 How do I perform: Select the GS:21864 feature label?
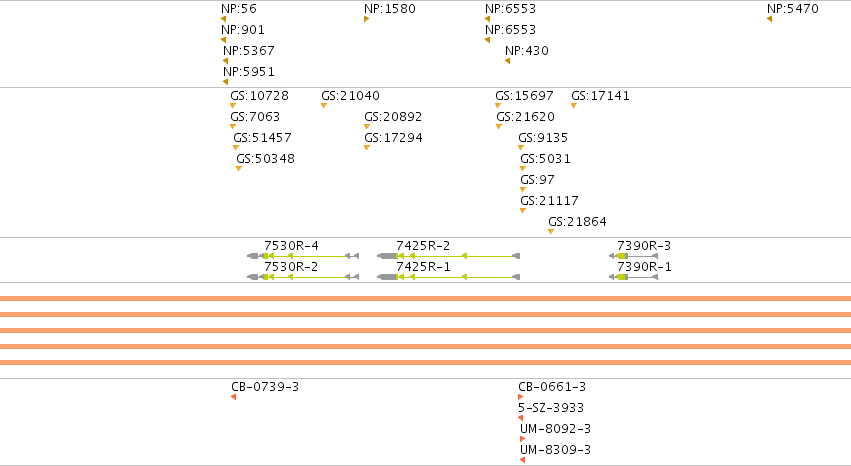tap(577, 222)
